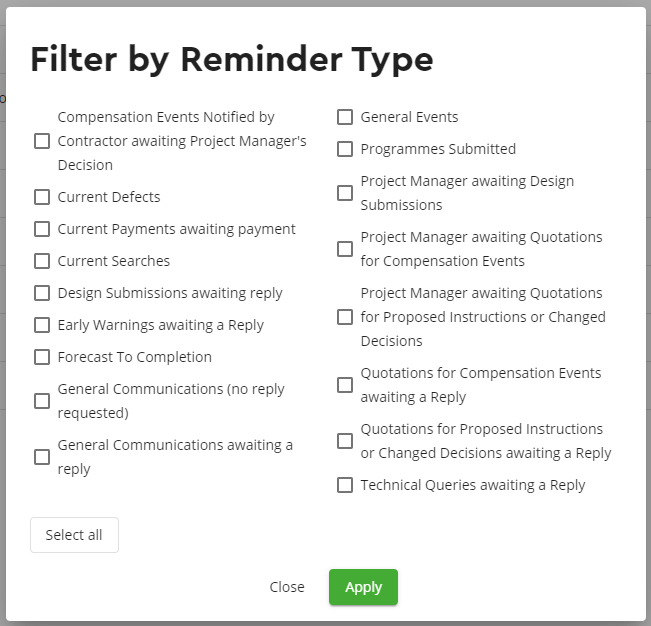Tick the Current Defects checkbox
Viewport: 651px width, 626px height.
tap(42, 197)
